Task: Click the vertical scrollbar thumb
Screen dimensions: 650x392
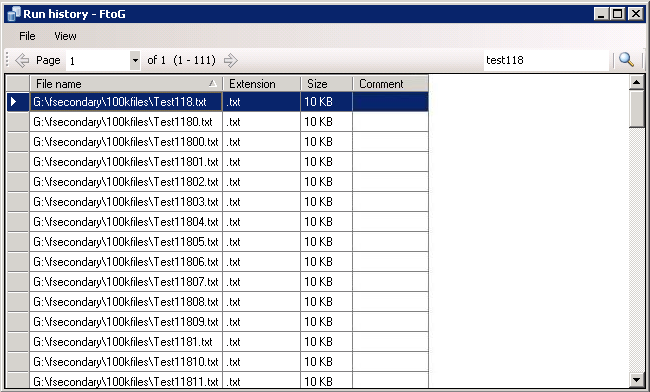Action: pos(636,109)
